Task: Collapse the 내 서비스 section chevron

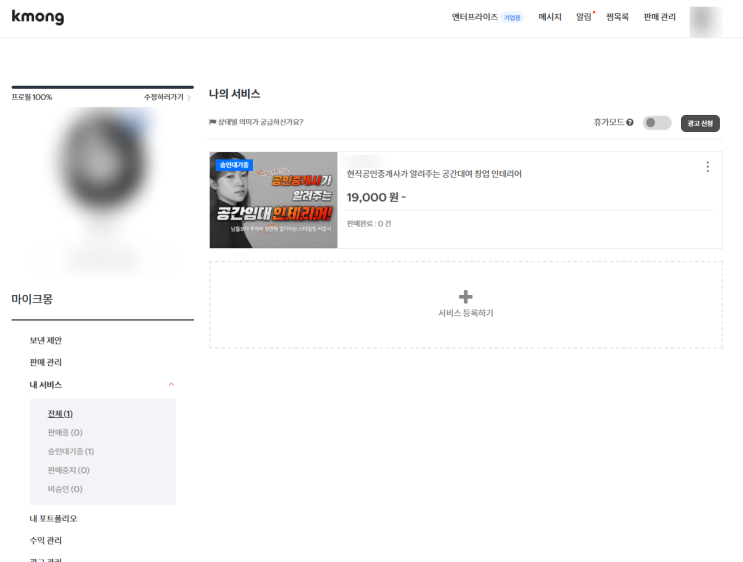Action: [172, 384]
